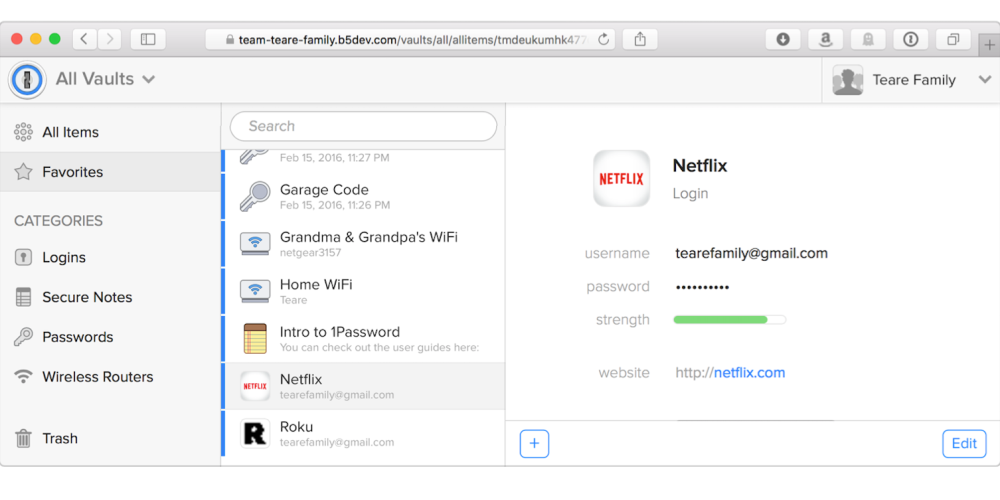The image size is (1000, 500).
Task: Reload the page with the refresh icon
Action: (604, 39)
